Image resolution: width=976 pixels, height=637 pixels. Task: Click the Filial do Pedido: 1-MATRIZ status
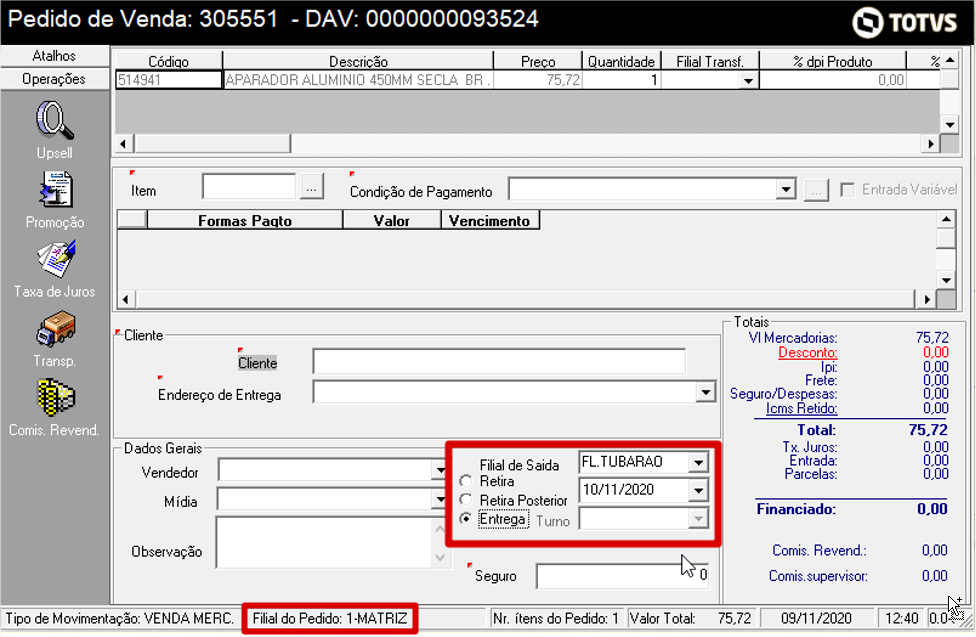point(330,618)
